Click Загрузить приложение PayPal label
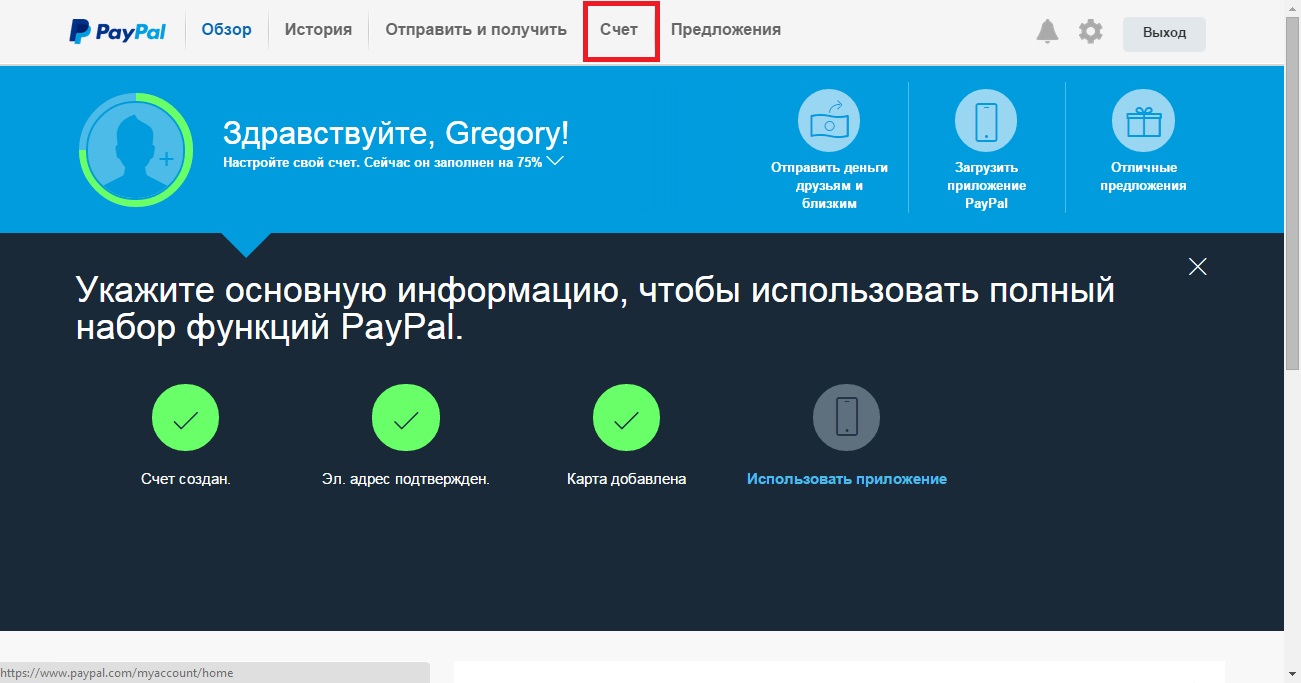Image resolution: width=1301 pixels, height=683 pixels. click(x=986, y=185)
